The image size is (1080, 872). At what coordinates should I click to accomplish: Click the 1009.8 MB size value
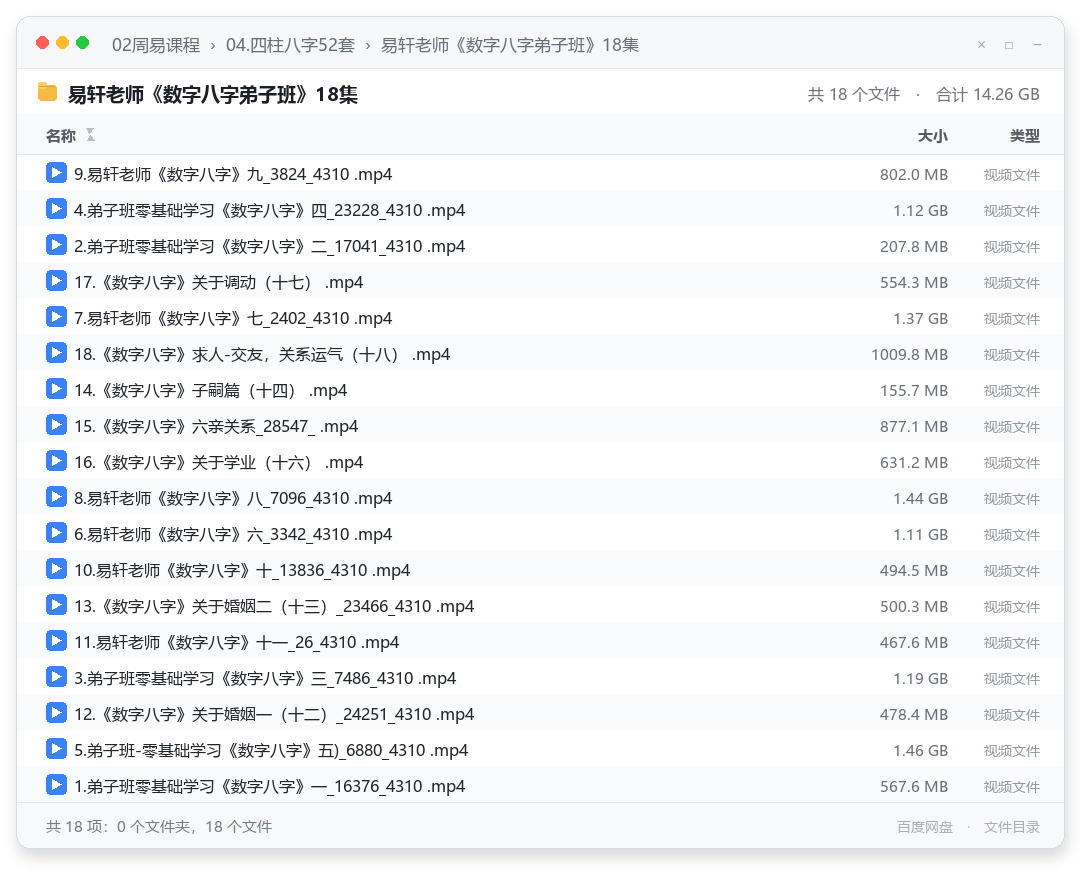point(909,355)
